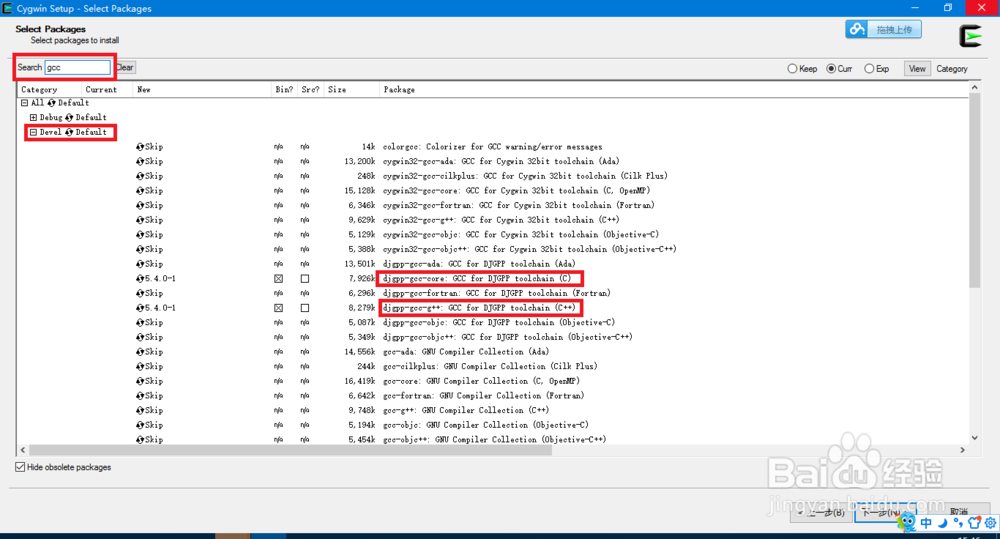Toggle Bin checkbox for djgpp-gcc-core

[279, 279]
